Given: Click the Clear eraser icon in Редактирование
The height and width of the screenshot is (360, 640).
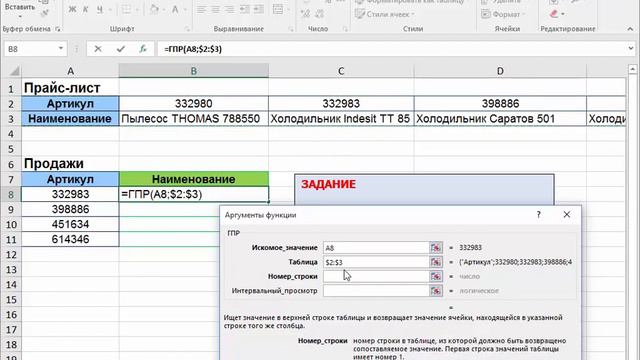Looking at the screenshot, I should pyautogui.click(x=554, y=14).
